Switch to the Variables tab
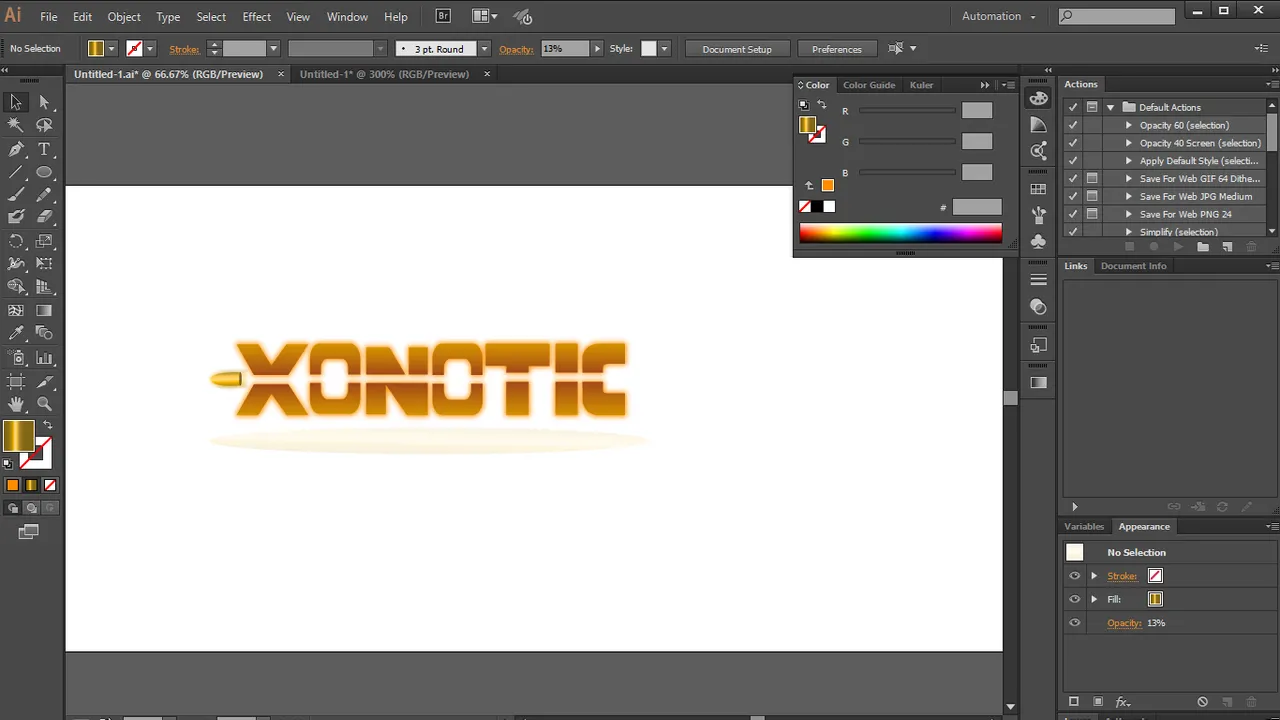Image resolution: width=1280 pixels, height=720 pixels. point(1084,526)
